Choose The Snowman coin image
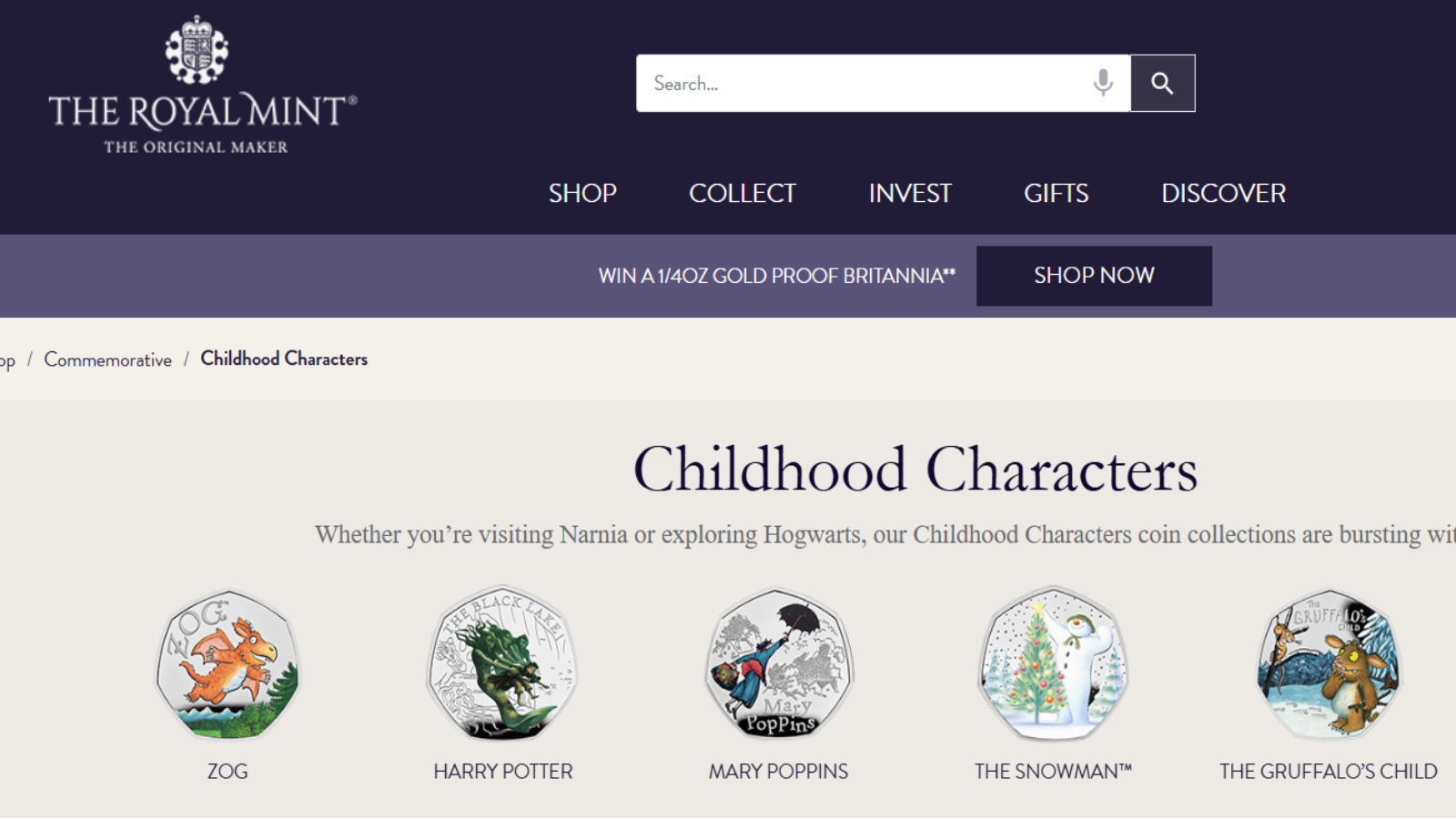The height and width of the screenshot is (819, 1456). (1053, 663)
